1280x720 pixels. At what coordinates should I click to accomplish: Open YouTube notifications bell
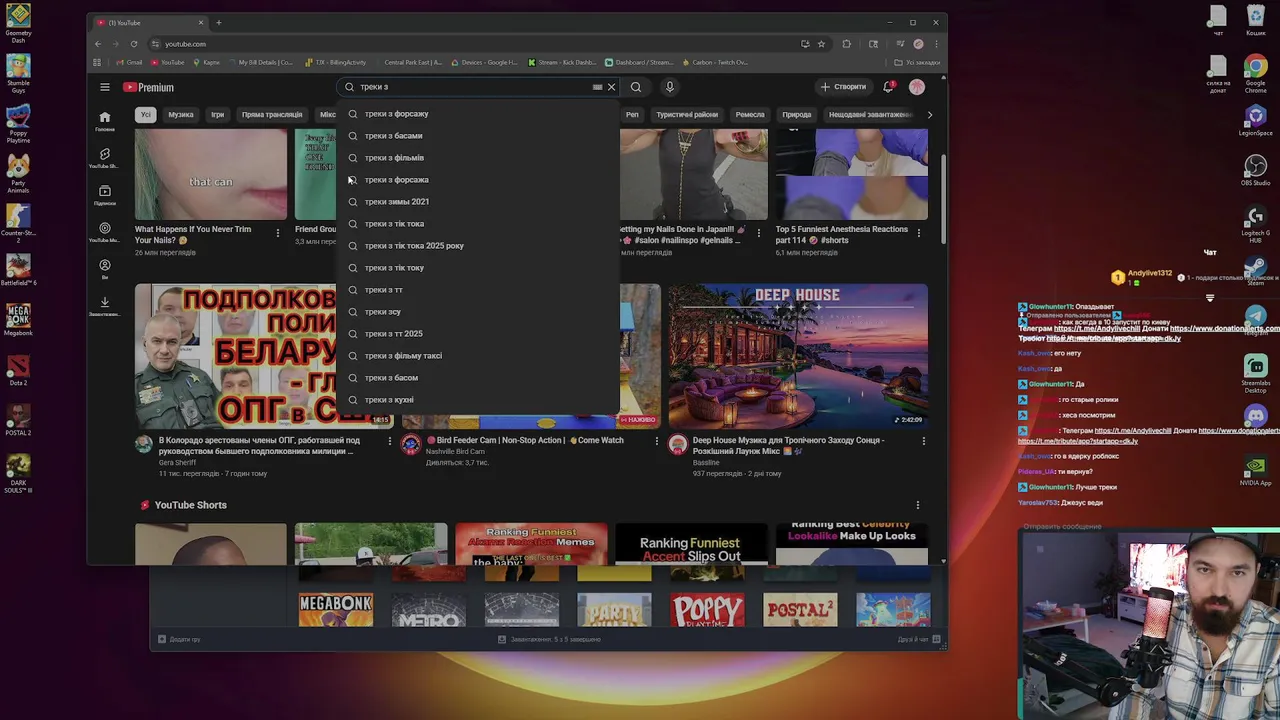889,87
